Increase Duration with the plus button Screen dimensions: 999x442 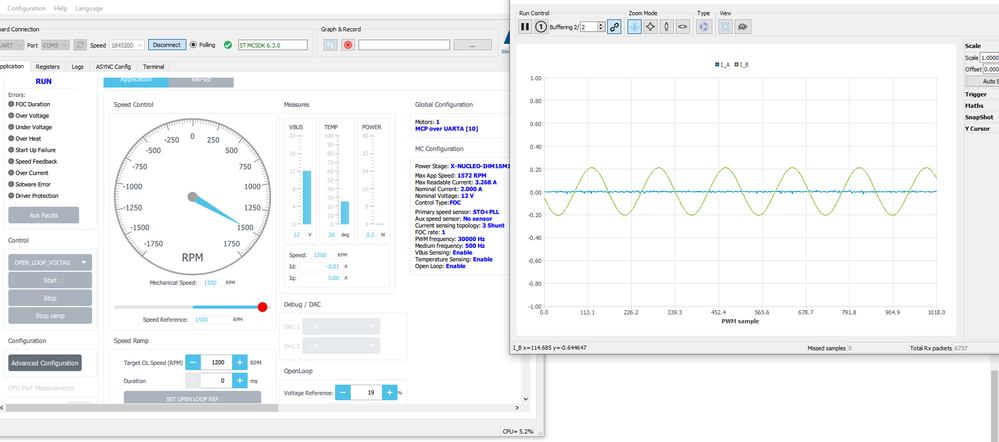point(240,381)
